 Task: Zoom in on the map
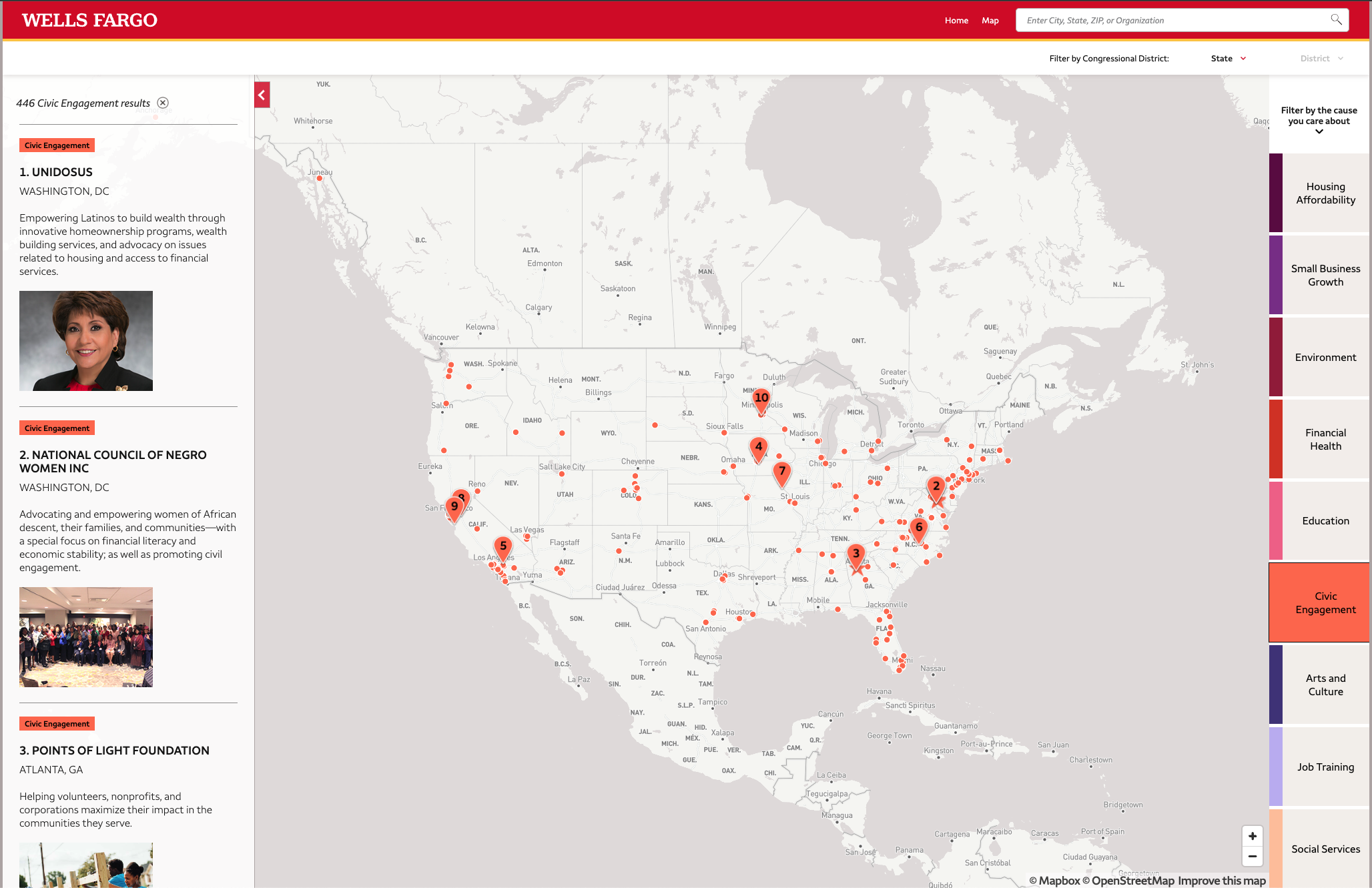(1252, 836)
